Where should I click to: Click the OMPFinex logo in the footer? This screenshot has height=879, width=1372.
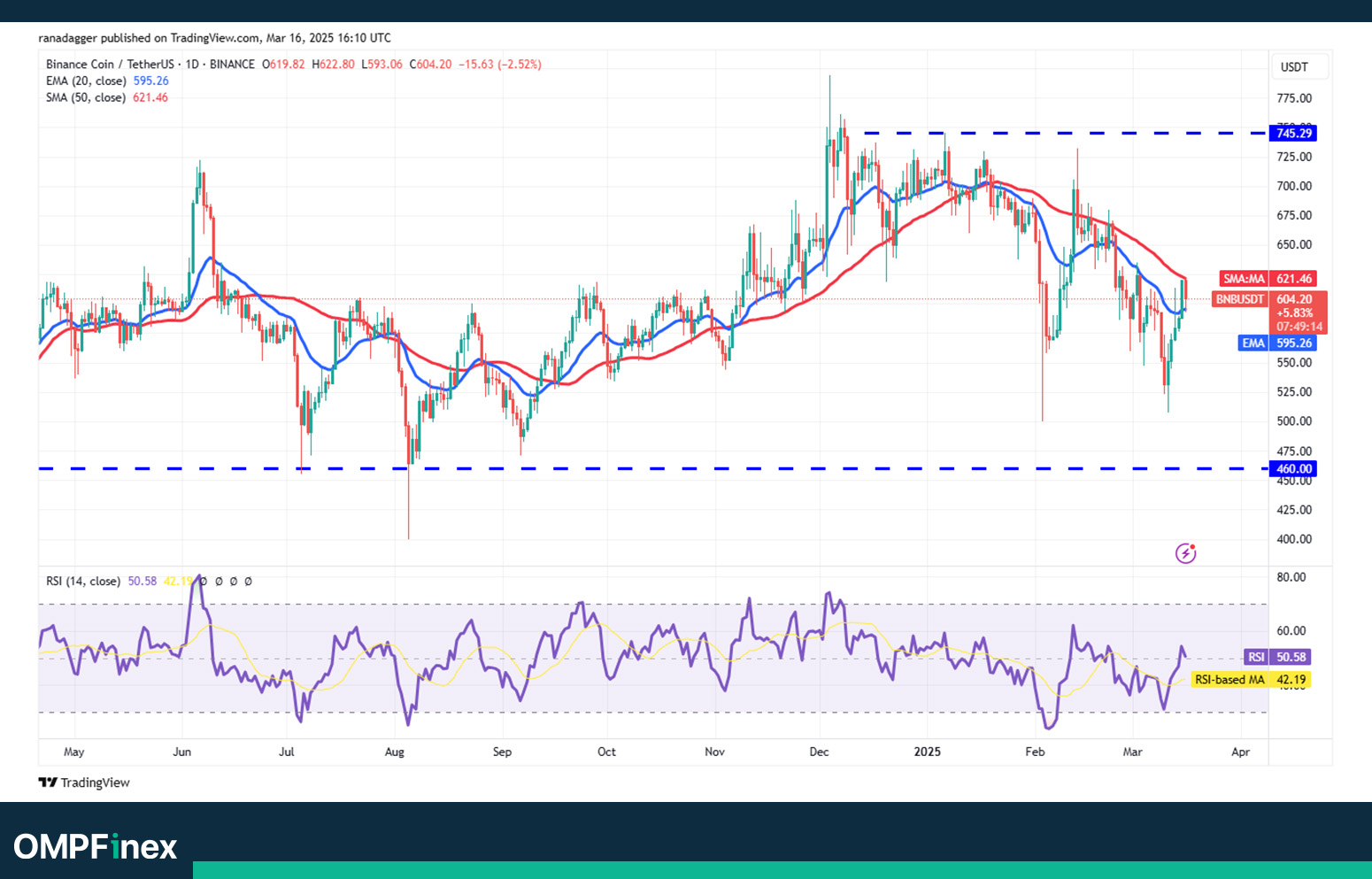pos(96,847)
